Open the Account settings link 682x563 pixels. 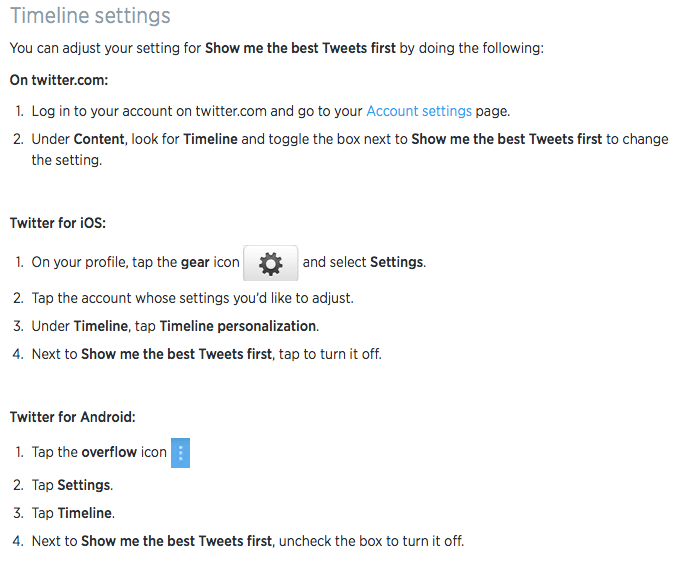tap(419, 111)
